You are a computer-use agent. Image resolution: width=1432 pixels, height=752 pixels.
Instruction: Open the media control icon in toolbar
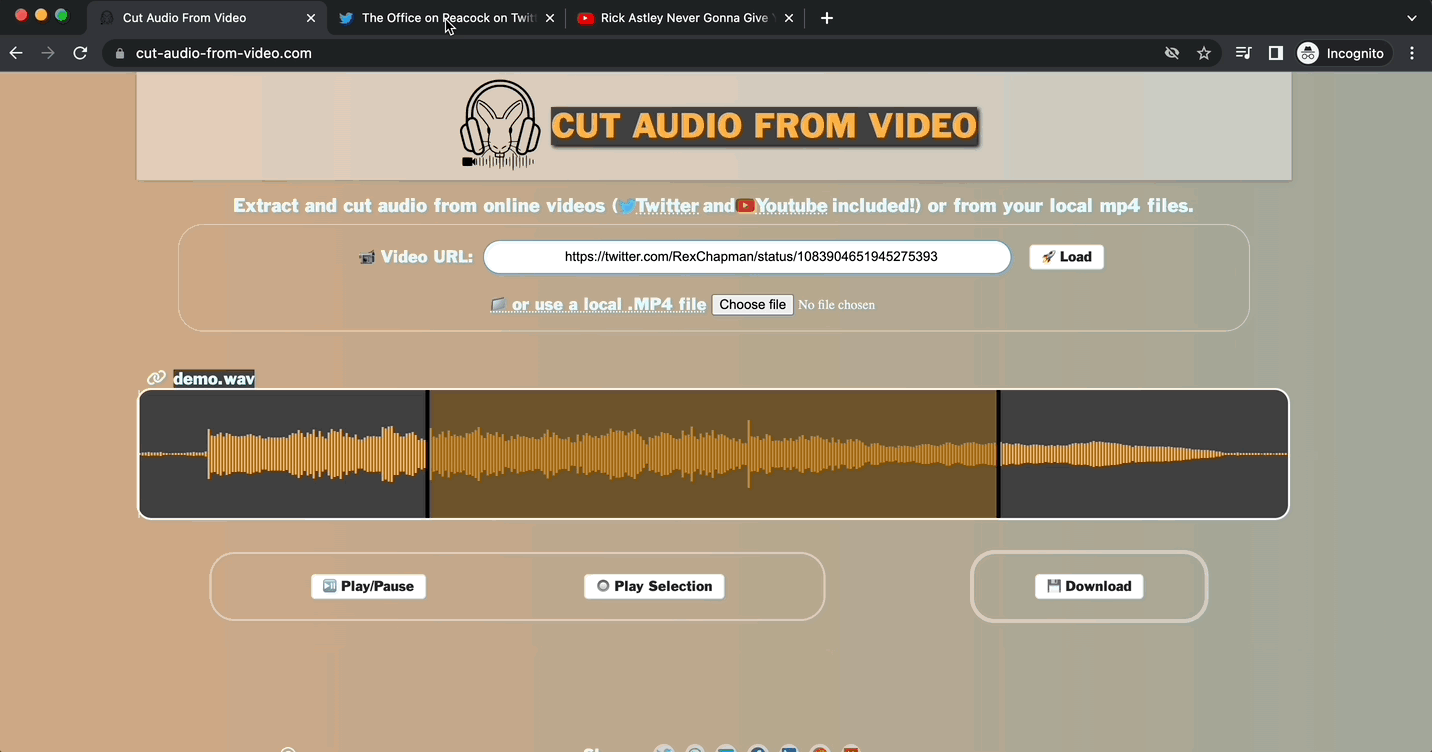1243,53
